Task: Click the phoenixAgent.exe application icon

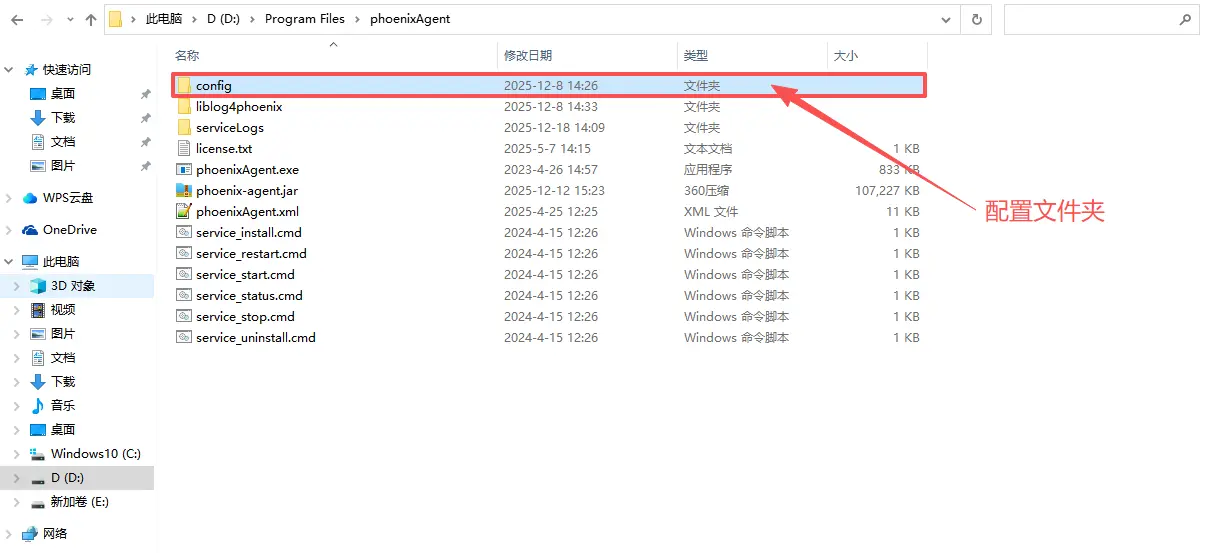Action: click(183, 170)
